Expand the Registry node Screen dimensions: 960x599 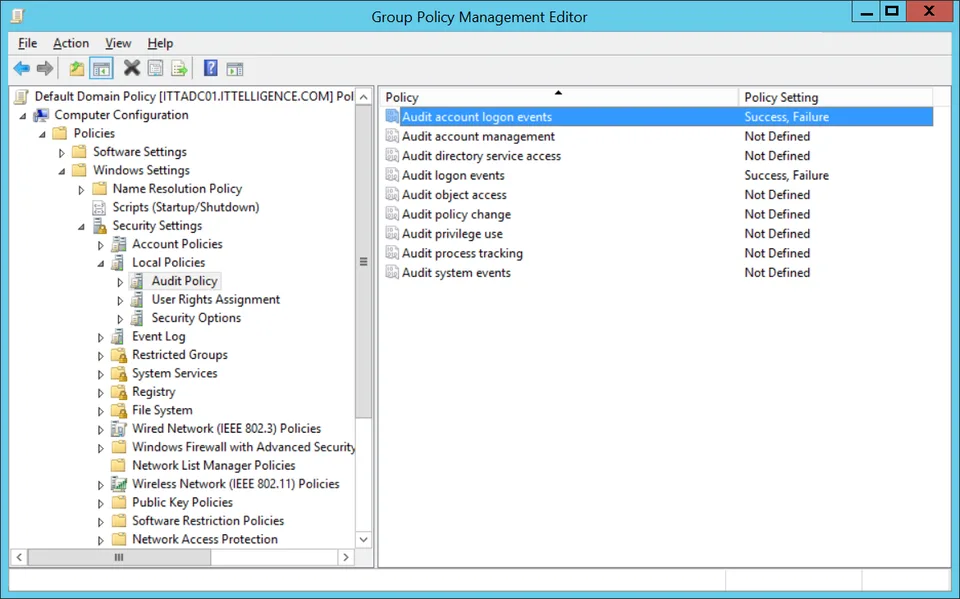101,393
